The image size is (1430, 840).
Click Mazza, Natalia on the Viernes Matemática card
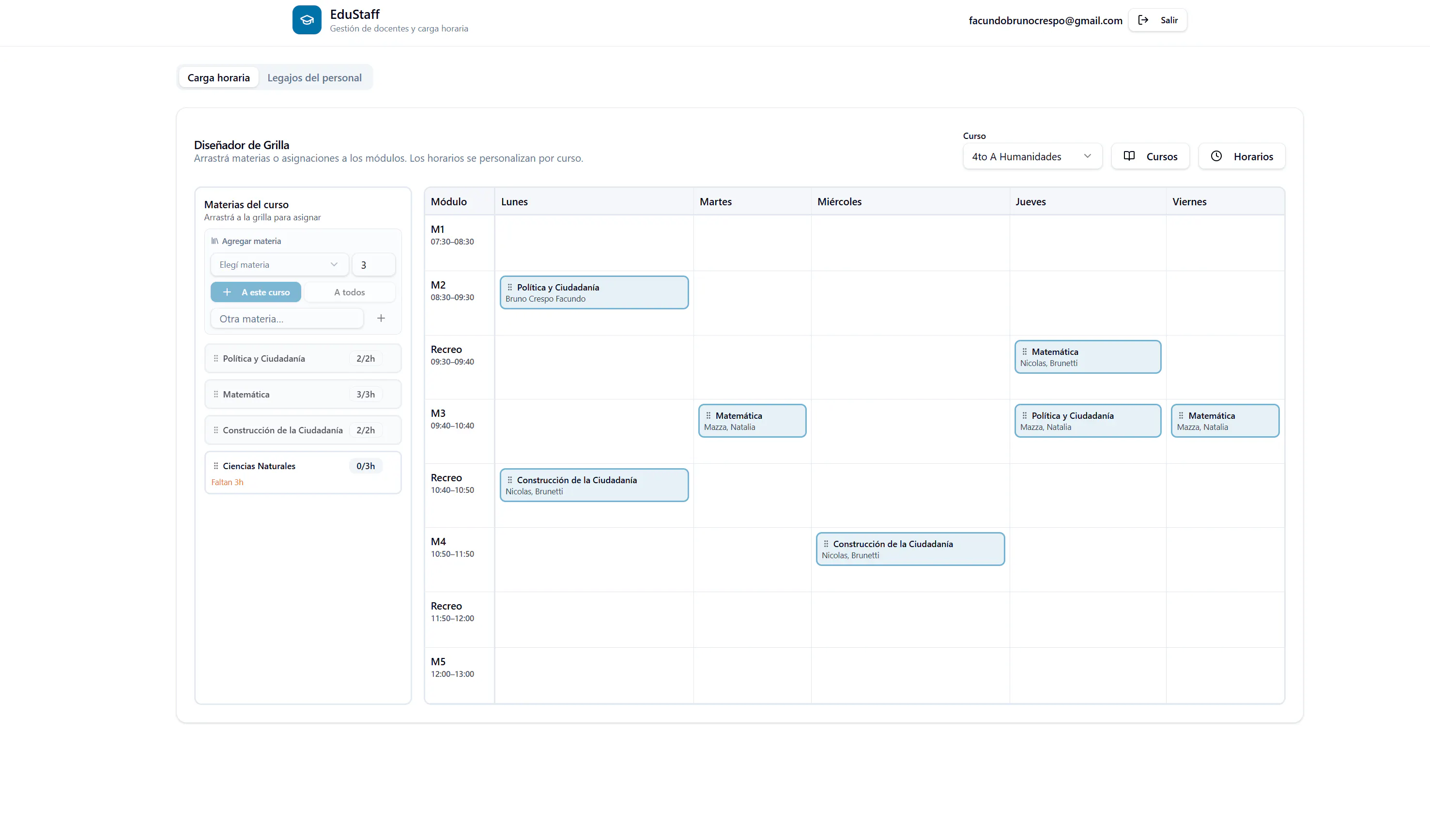pyautogui.click(x=1202, y=427)
